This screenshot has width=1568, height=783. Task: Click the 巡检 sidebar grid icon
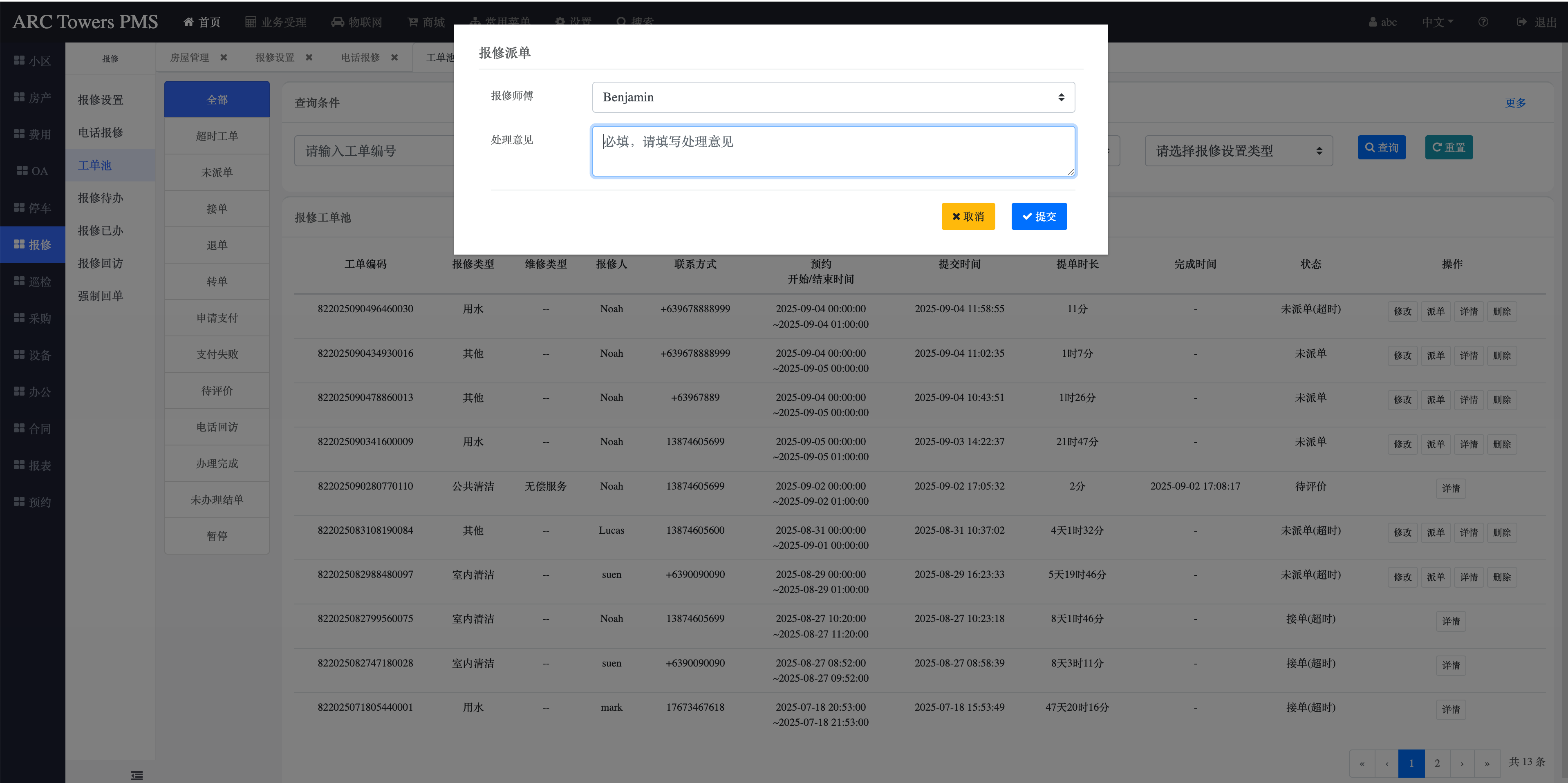19,282
